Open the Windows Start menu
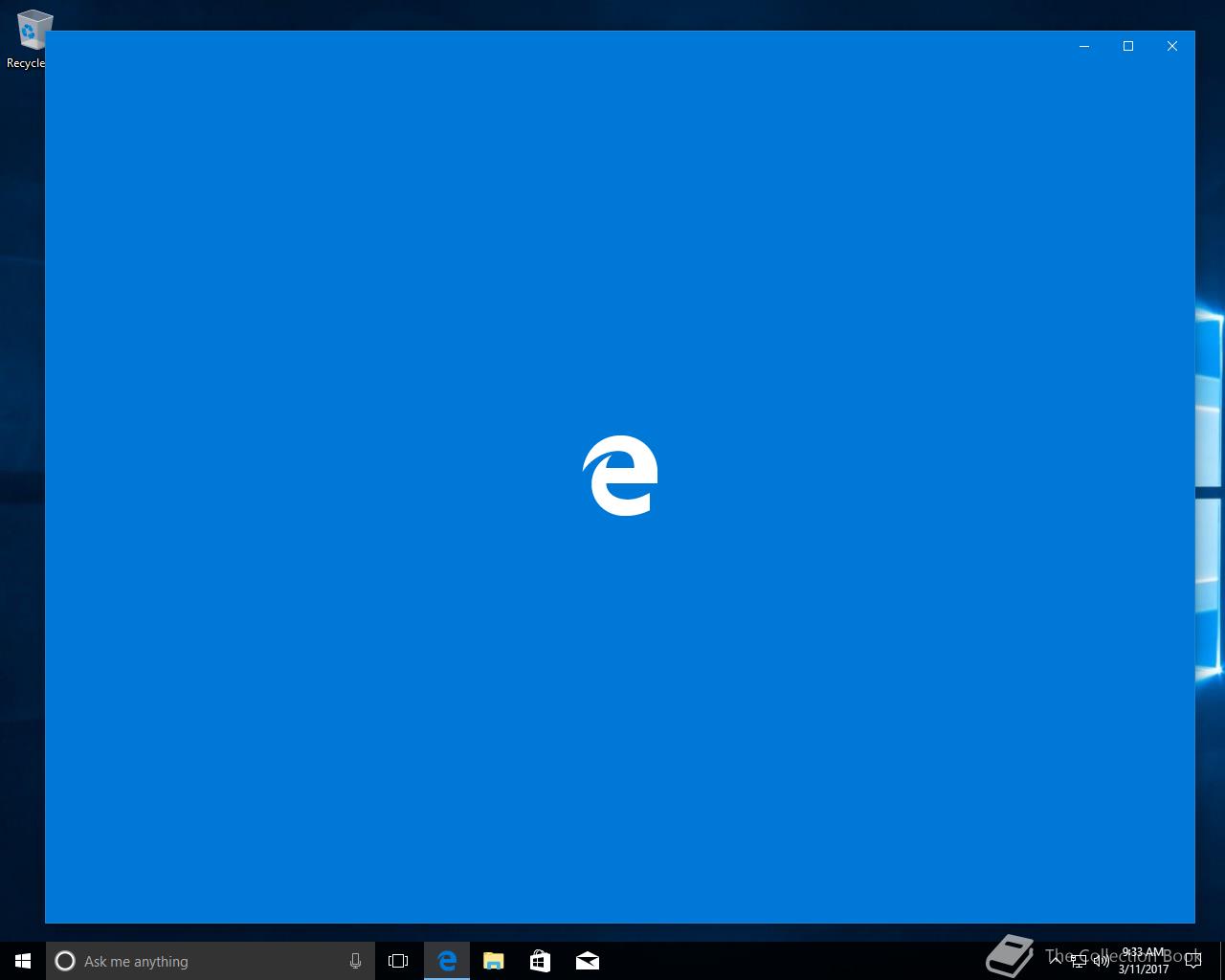The image size is (1225, 980). tap(23, 961)
